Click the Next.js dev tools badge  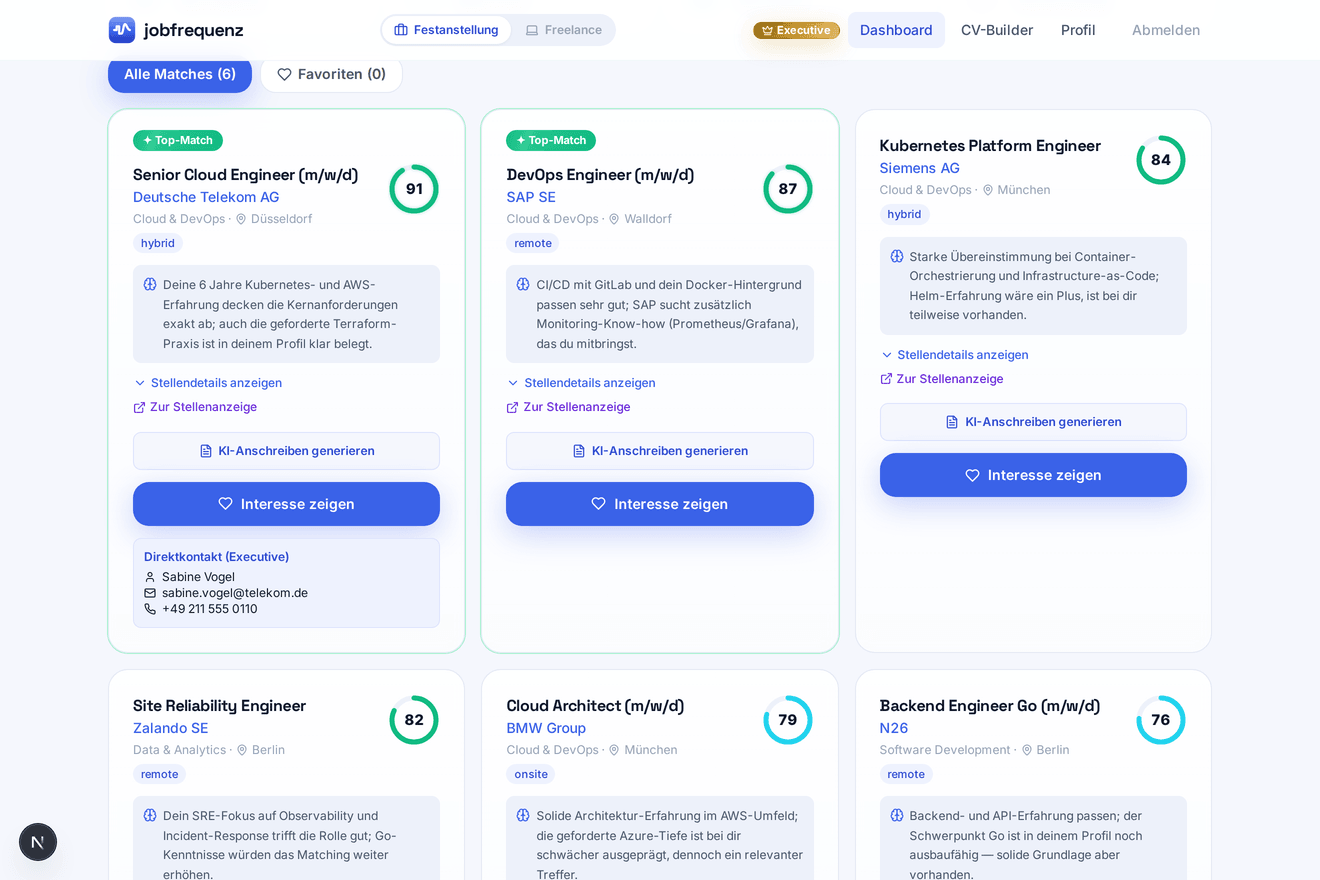[38, 842]
